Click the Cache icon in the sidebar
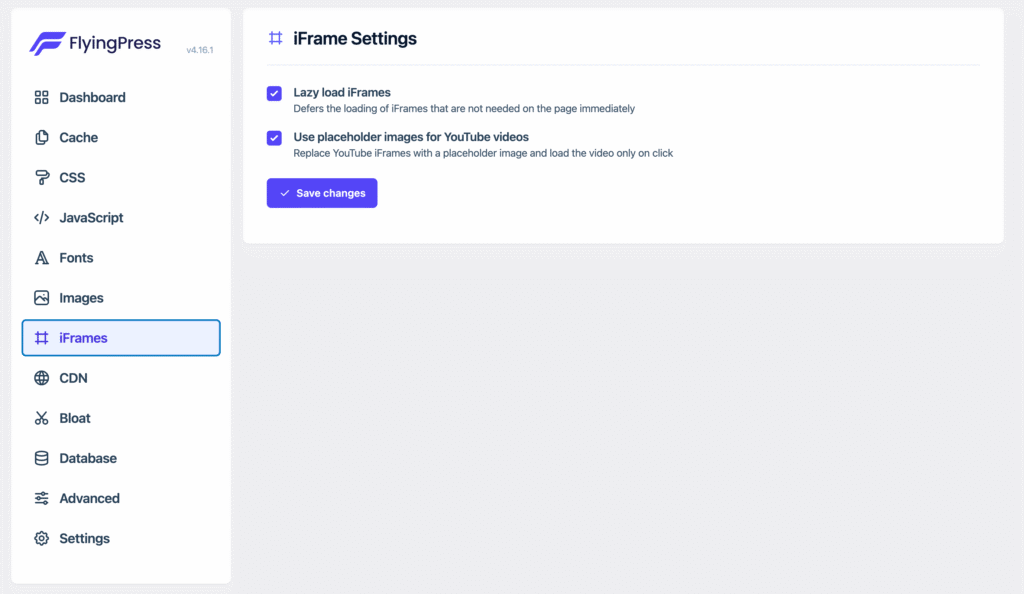The image size is (1024, 594). (41, 137)
